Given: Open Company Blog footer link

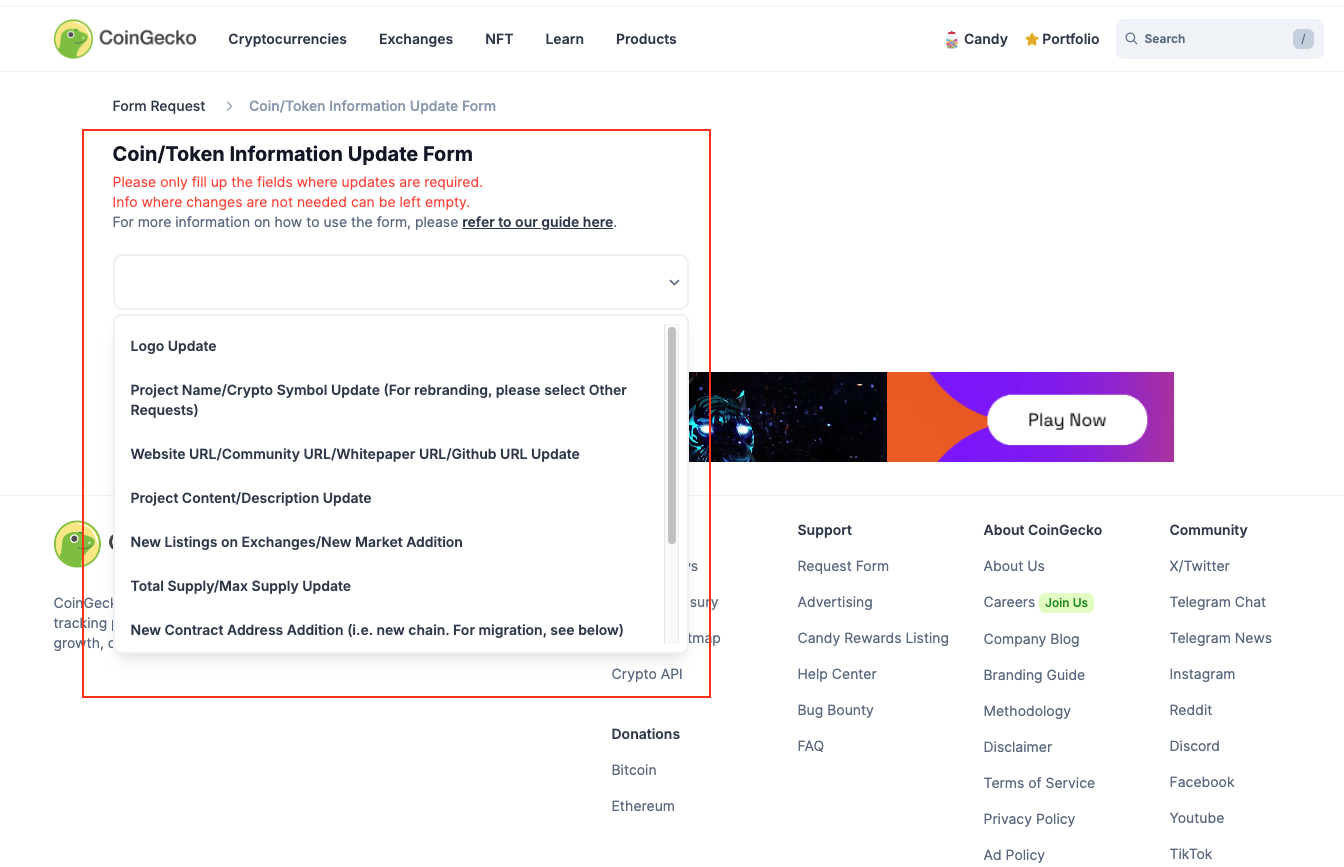Looking at the screenshot, I should click(1031, 639).
